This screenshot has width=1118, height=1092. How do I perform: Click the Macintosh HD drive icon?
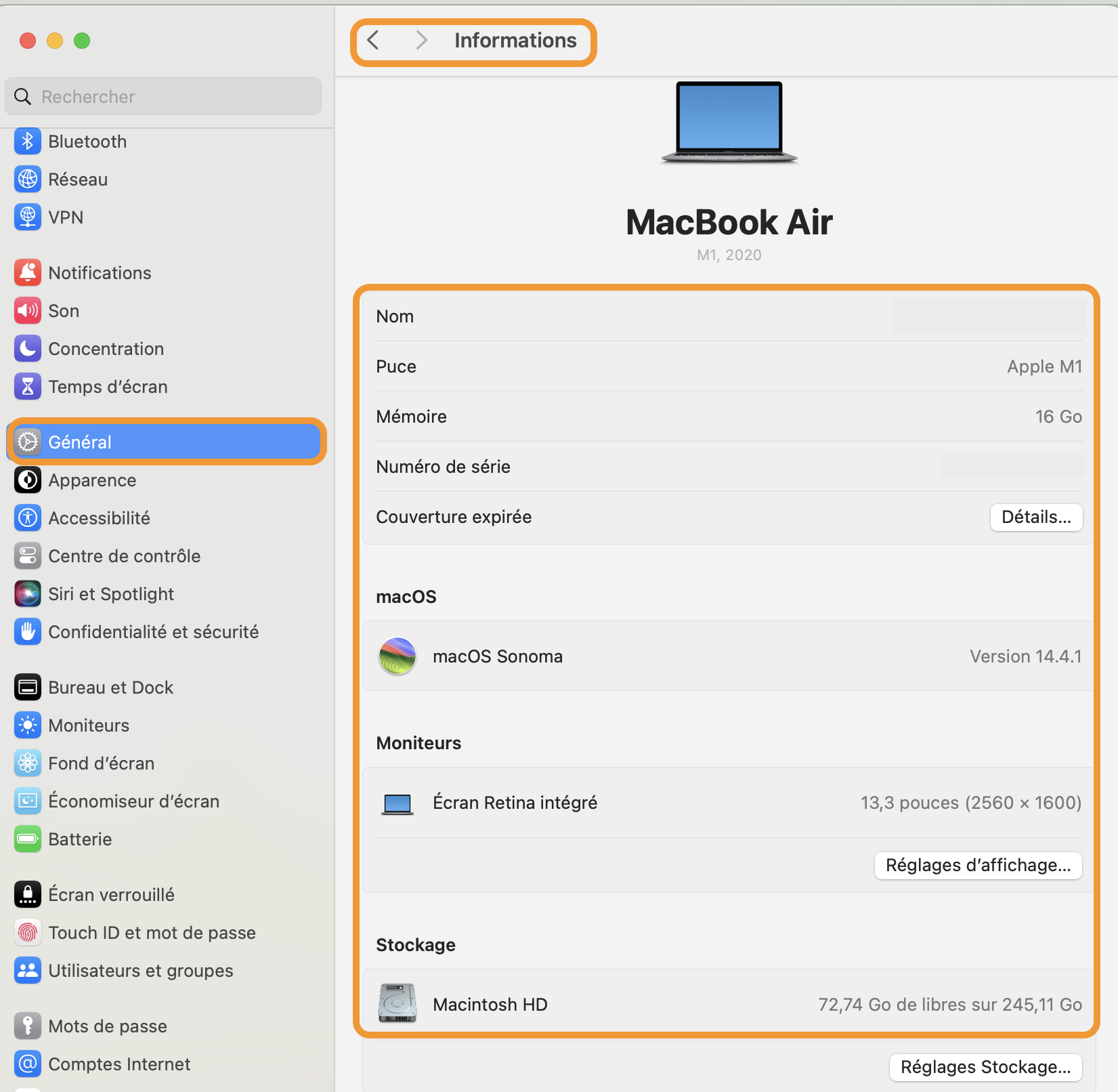click(397, 1003)
